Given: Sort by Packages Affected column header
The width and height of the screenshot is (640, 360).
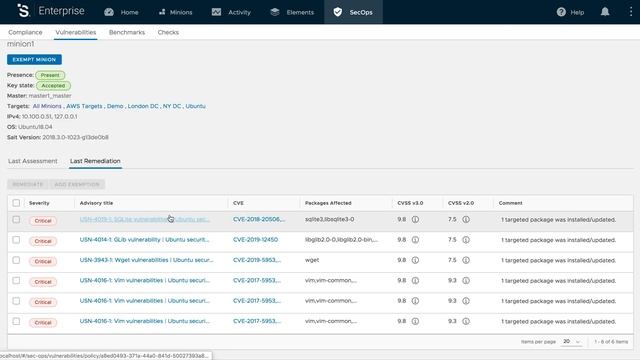Looking at the screenshot, I should coord(328,203).
